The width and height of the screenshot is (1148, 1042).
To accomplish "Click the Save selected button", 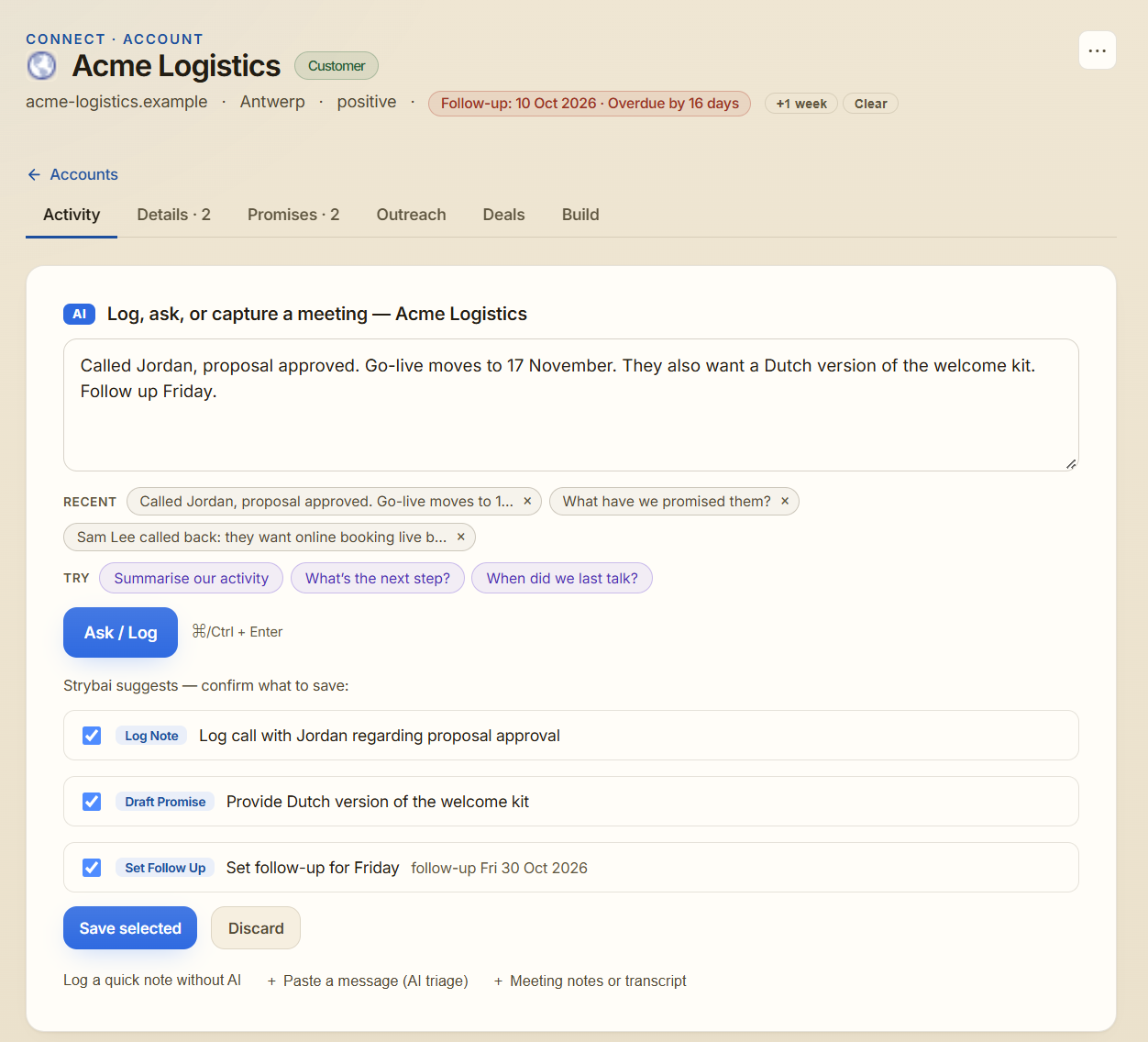I will (130, 928).
